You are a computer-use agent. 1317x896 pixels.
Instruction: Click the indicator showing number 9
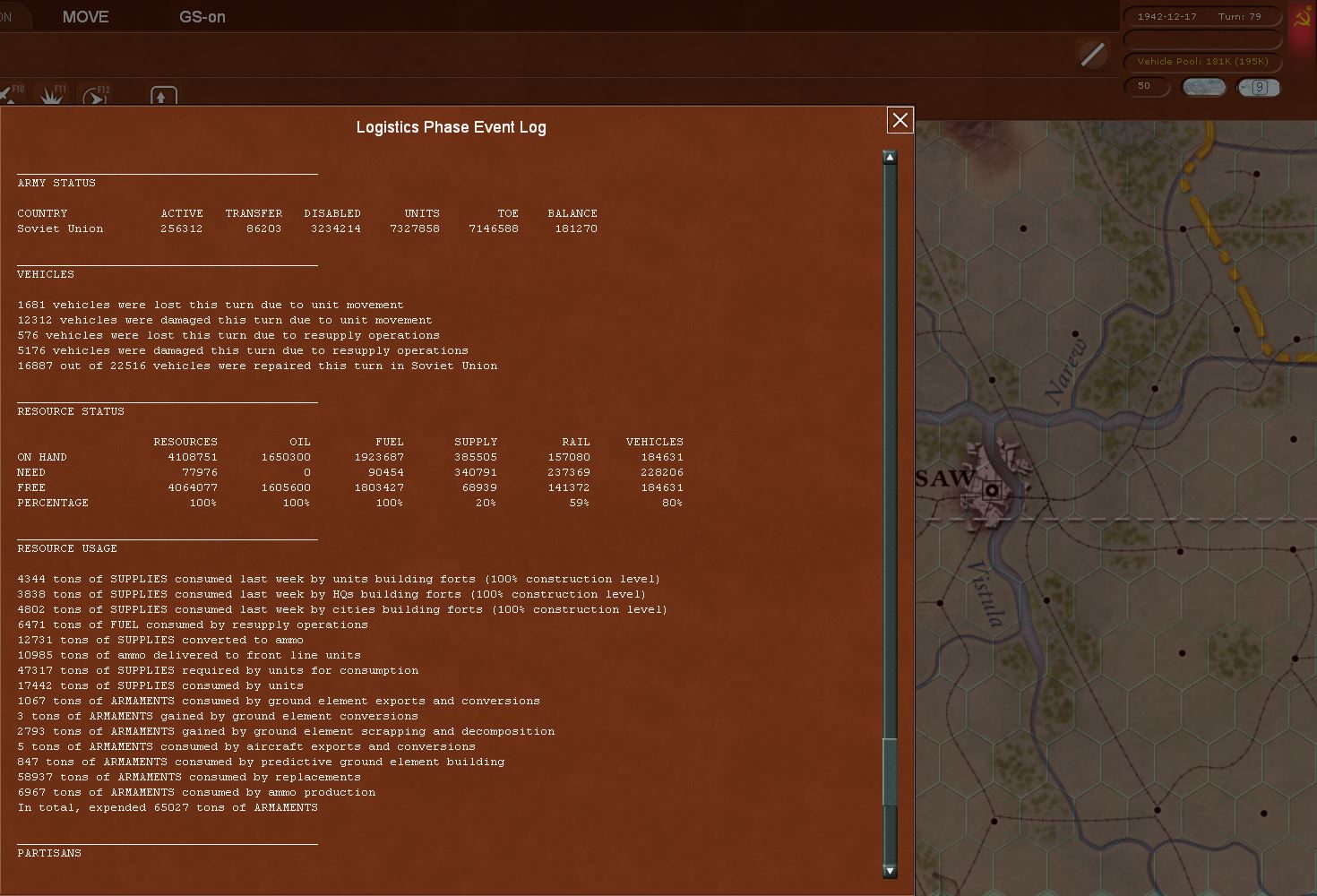1258,87
